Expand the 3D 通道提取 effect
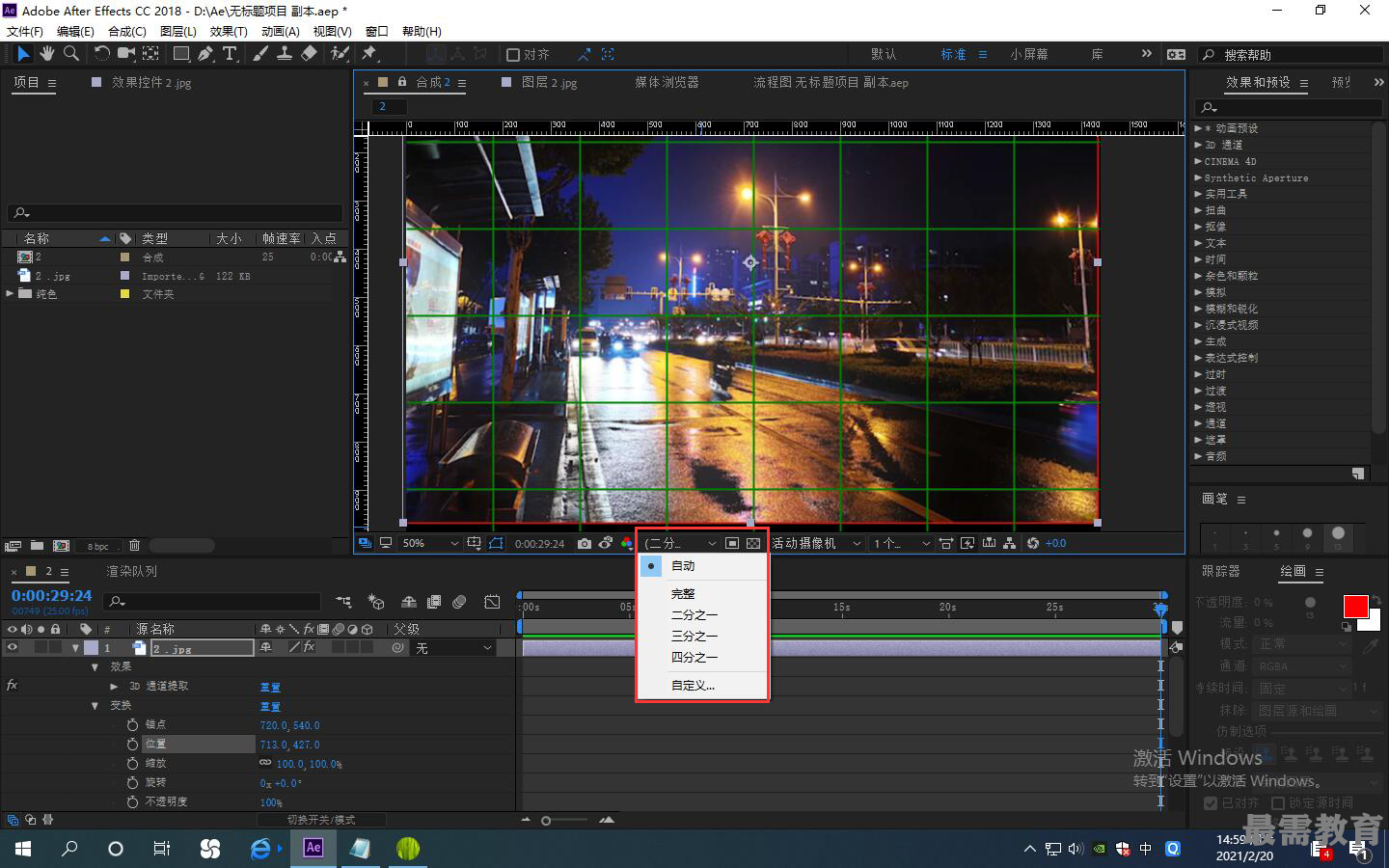1389x868 pixels. tap(114, 686)
